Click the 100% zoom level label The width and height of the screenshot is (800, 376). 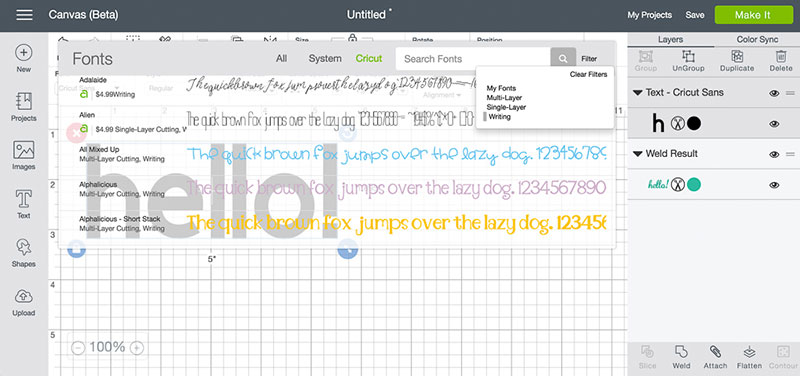click(x=107, y=347)
